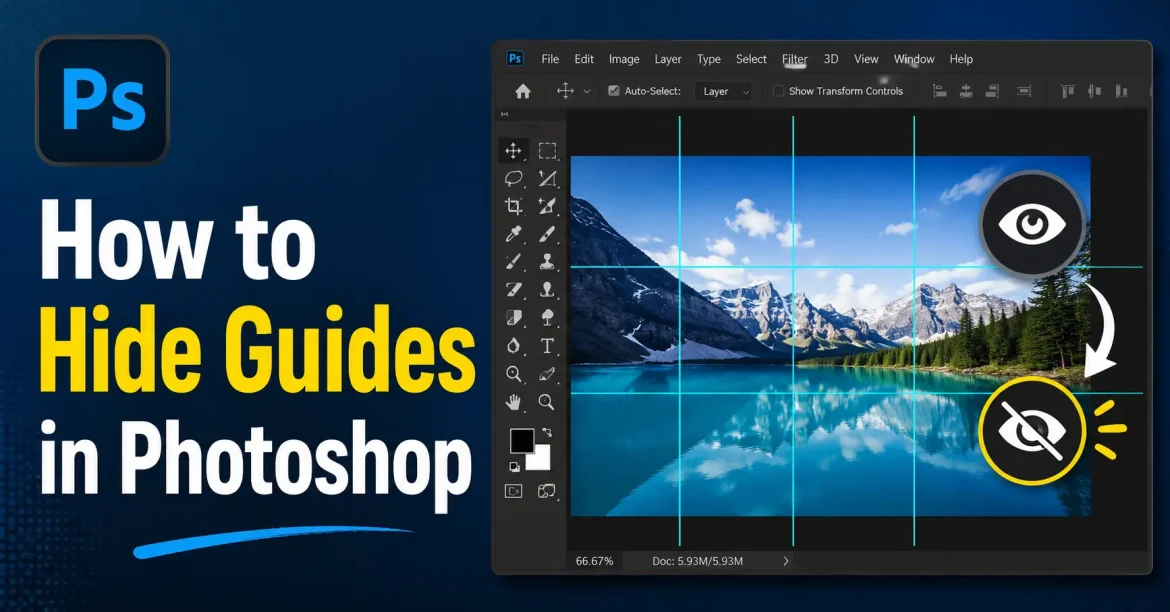
Task: Open the Image menu
Action: 624,59
